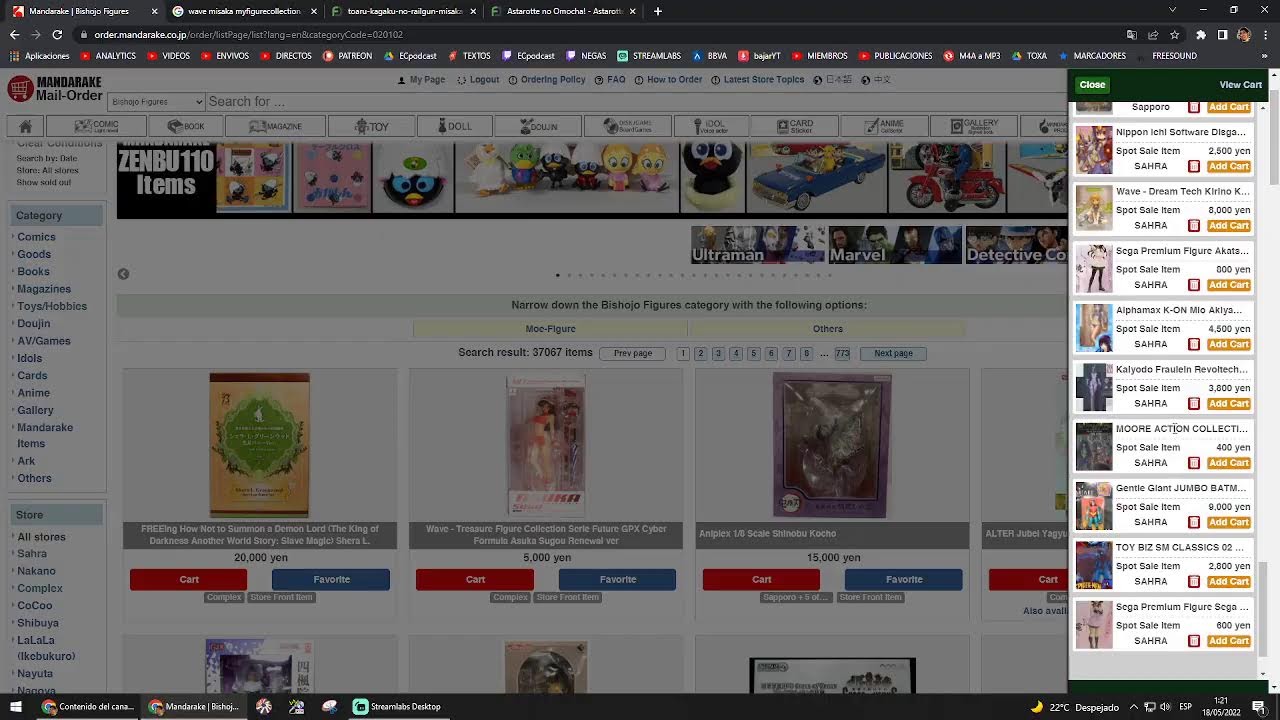
Task: Open the COMIC category tab
Action: [96, 126]
